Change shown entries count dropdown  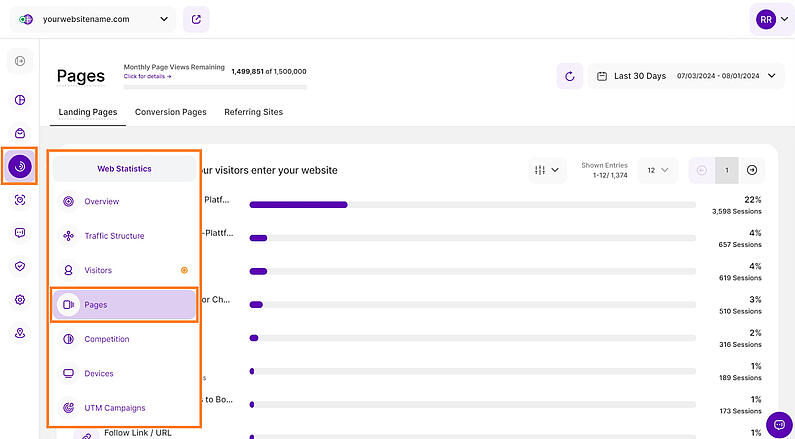point(657,170)
